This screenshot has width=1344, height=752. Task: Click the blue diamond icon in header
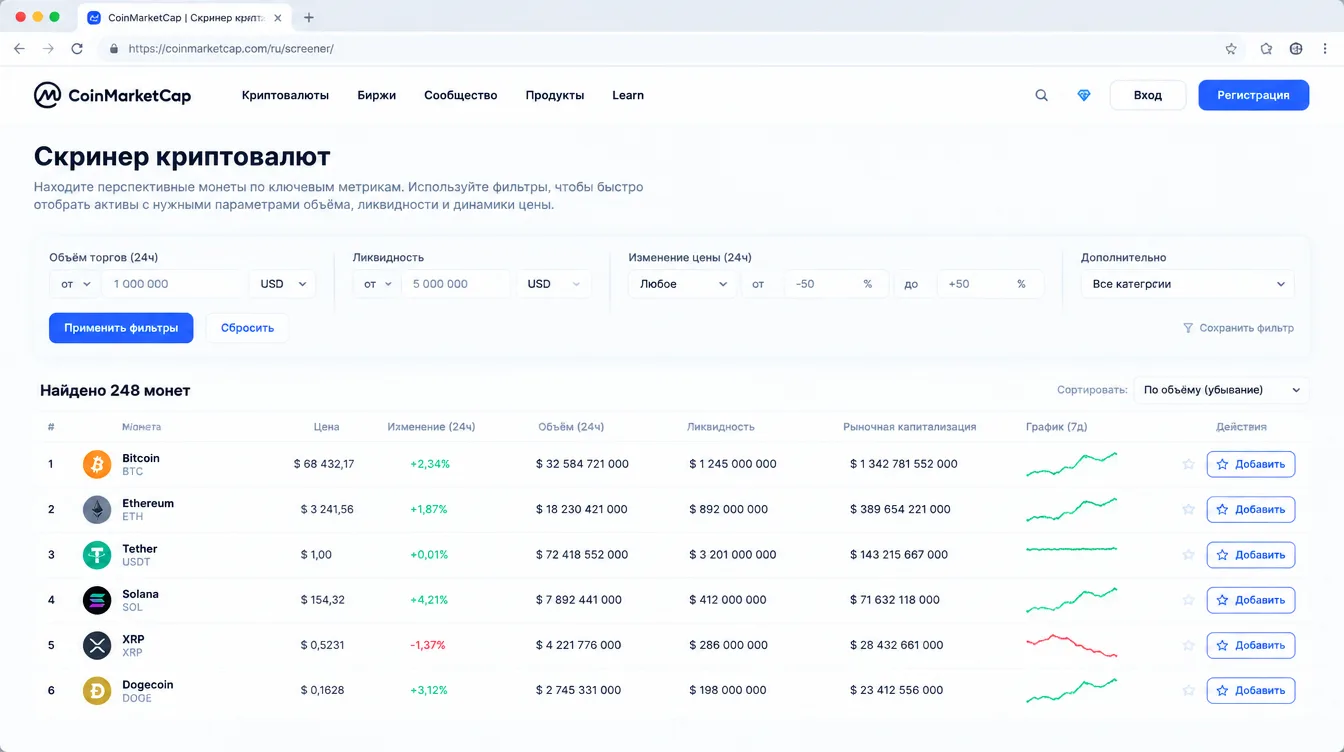tap(1084, 96)
